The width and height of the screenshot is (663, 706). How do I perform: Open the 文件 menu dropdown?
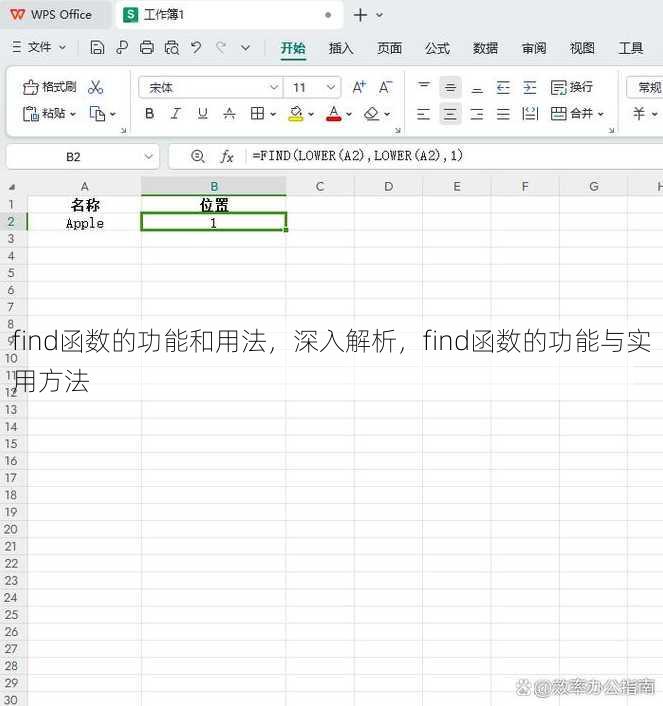[39, 47]
